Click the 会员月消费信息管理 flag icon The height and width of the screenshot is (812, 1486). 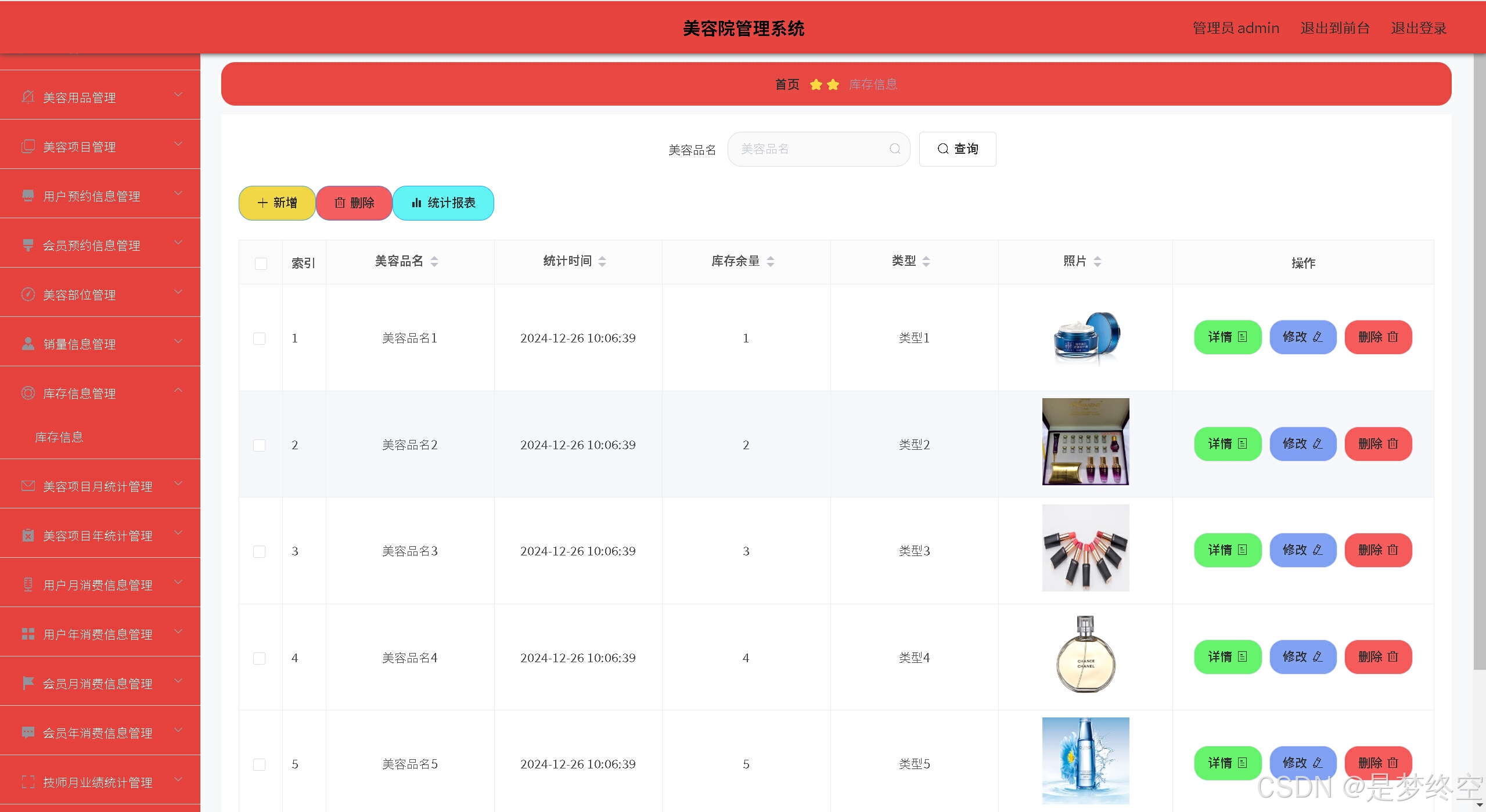pyautogui.click(x=28, y=683)
